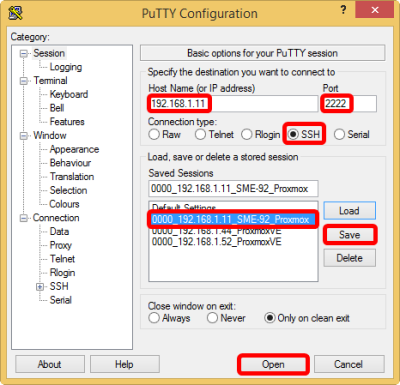Select the Rlogin connection type
400x385 pixels.
click(261, 135)
